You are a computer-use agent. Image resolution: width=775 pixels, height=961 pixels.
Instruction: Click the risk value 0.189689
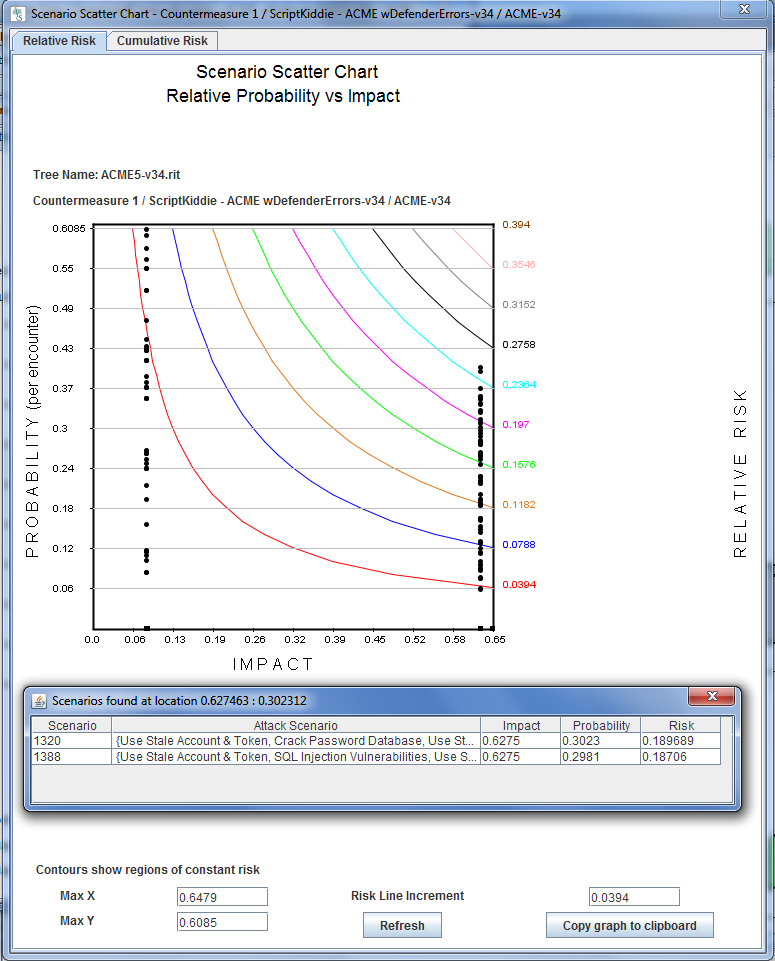[x=681, y=741]
